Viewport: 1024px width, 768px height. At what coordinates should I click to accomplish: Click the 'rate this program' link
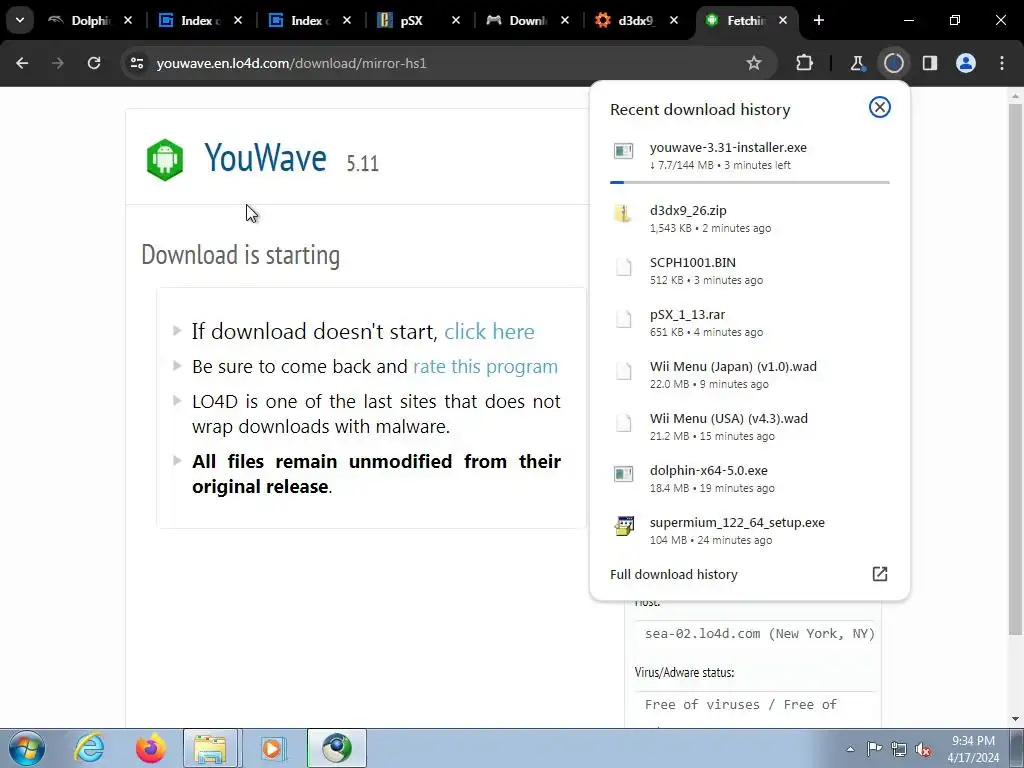pyautogui.click(x=485, y=366)
